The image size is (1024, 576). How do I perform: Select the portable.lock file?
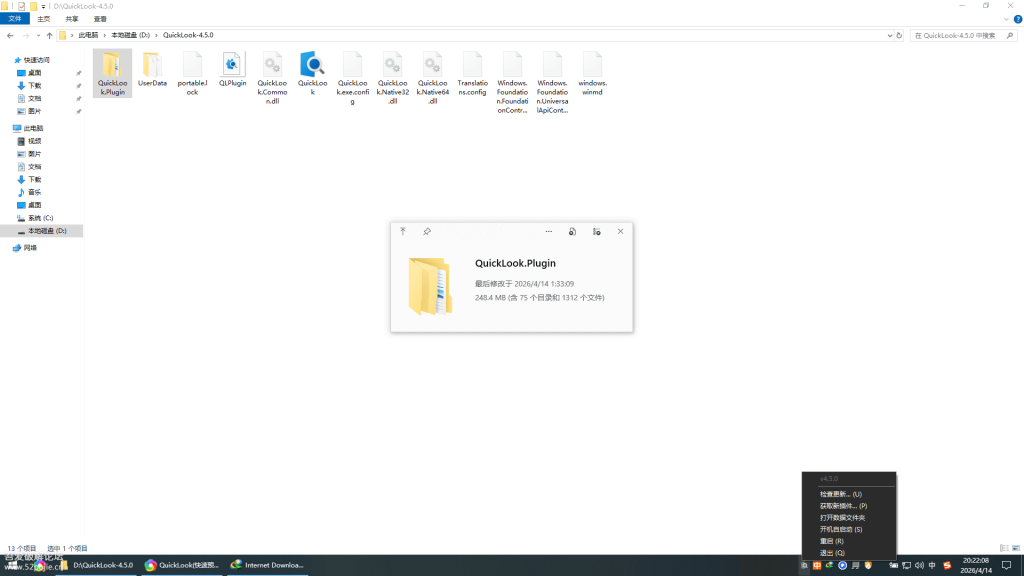click(192, 74)
